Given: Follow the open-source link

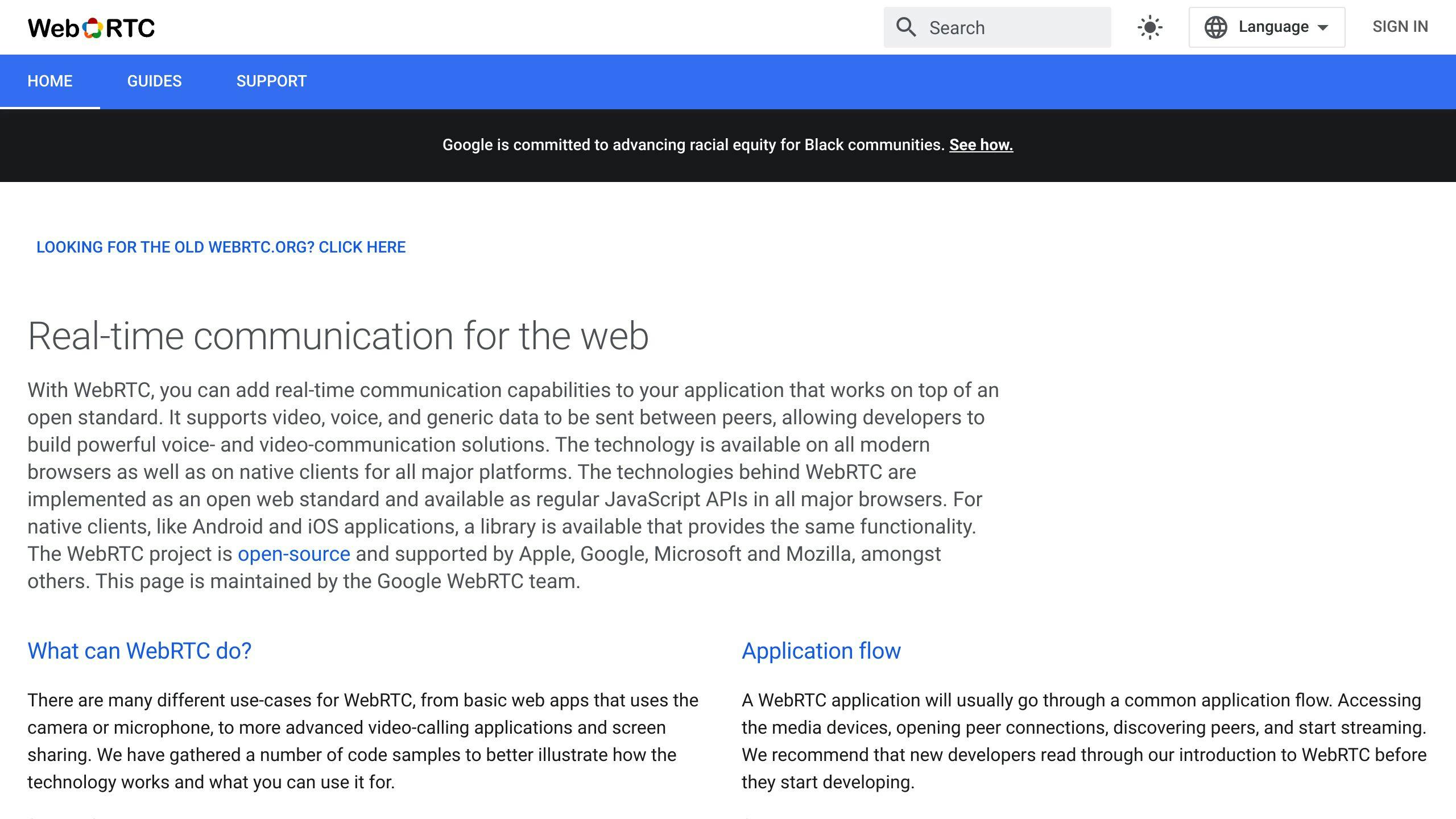Looking at the screenshot, I should point(294,553).
